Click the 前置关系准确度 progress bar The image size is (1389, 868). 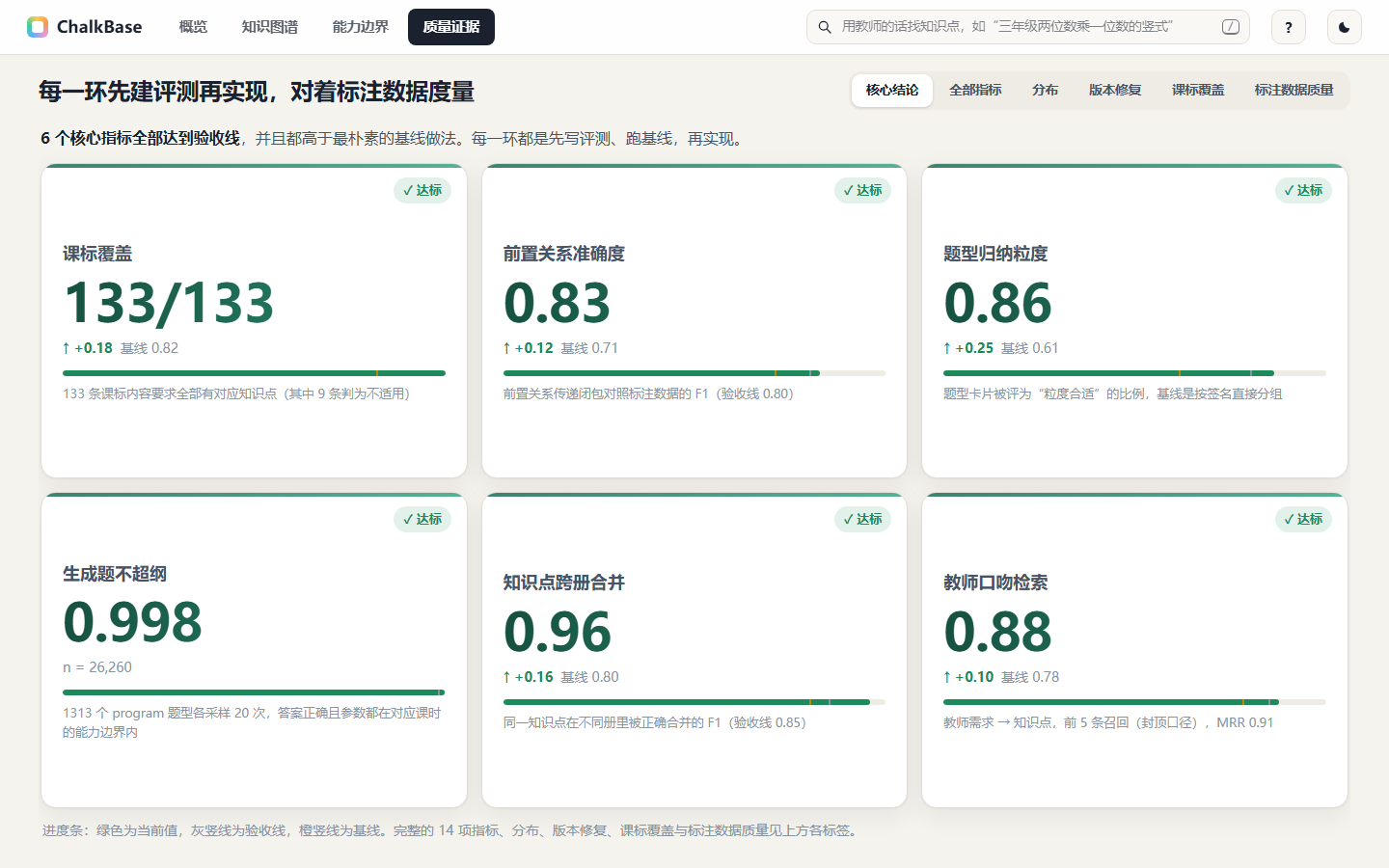pyautogui.click(x=694, y=372)
